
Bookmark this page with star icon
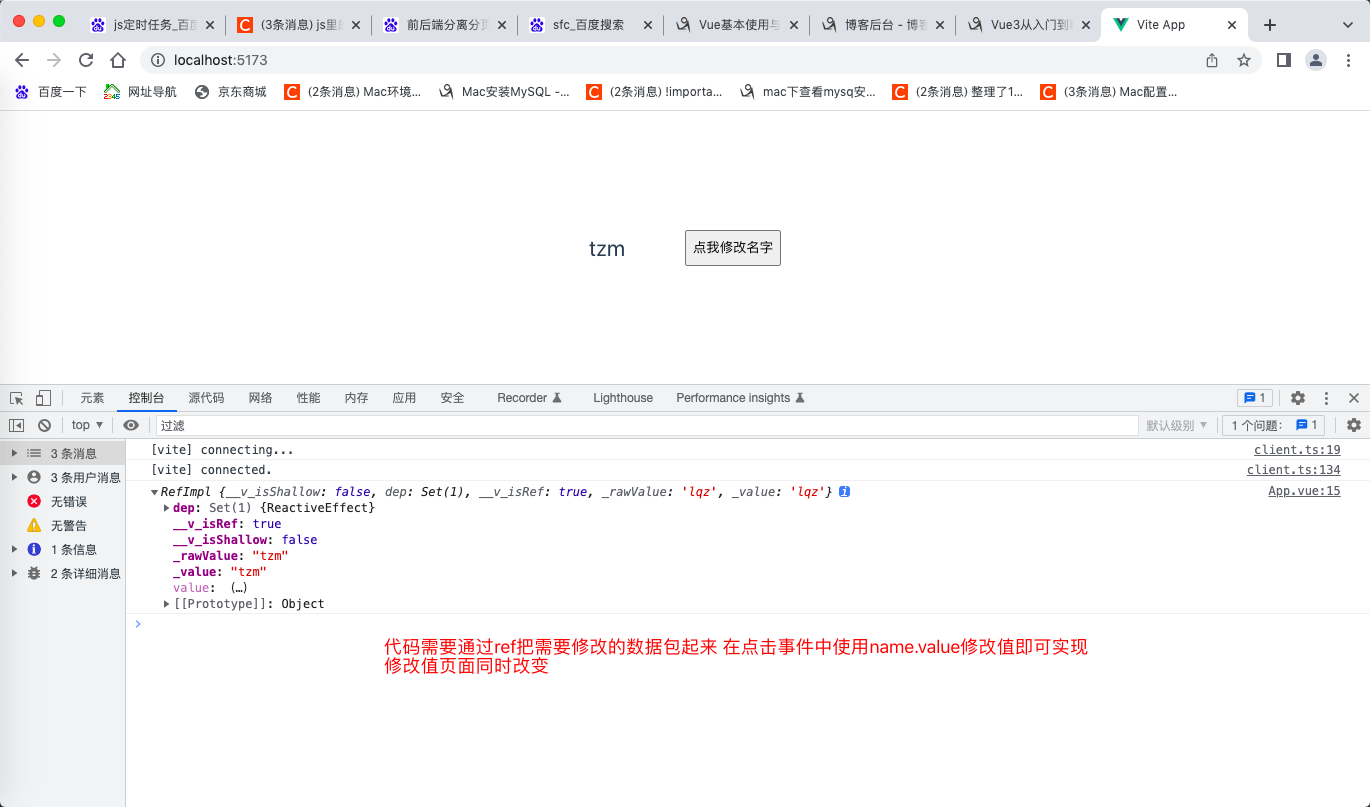(x=1244, y=60)
